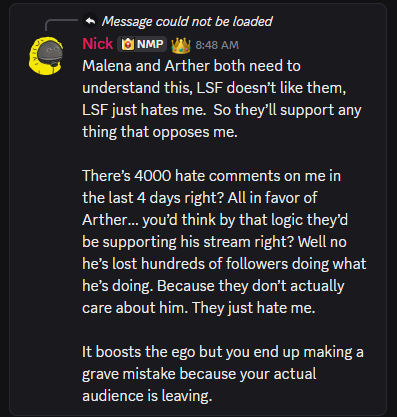Click the line 'grave mistake because your actual'

coord(199,374)
